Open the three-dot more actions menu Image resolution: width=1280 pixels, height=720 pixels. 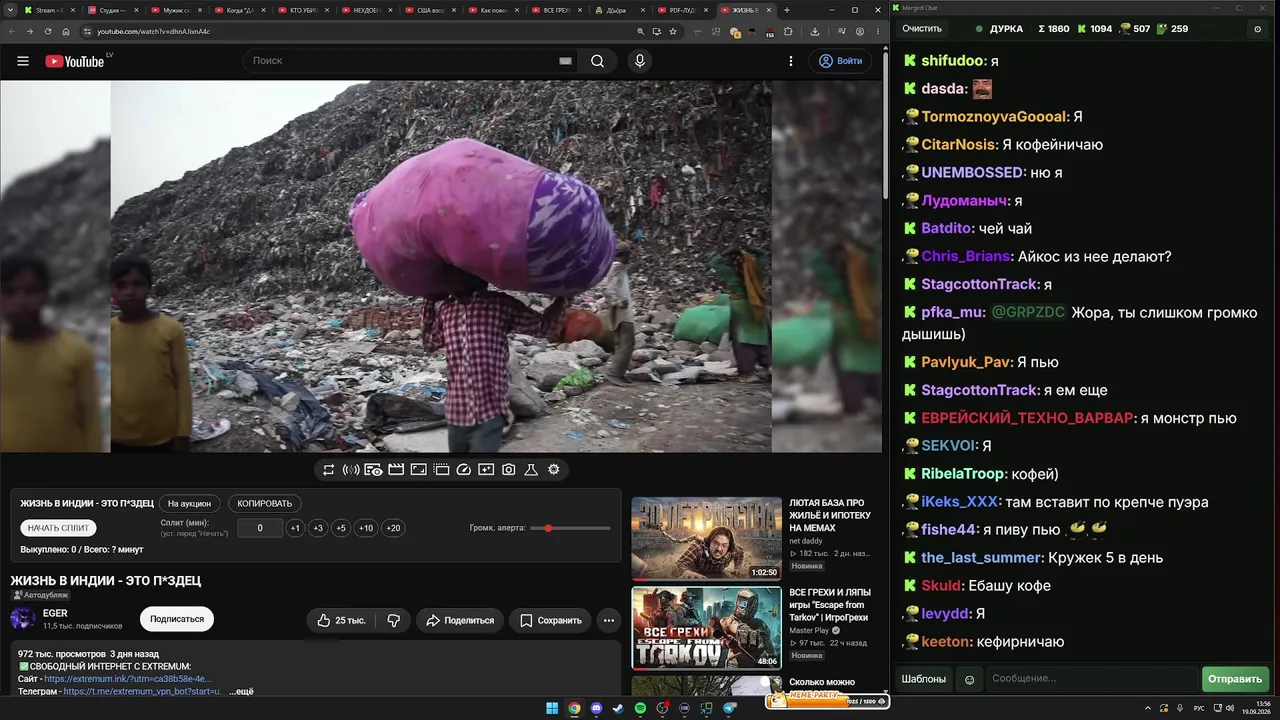pos(608,620)
